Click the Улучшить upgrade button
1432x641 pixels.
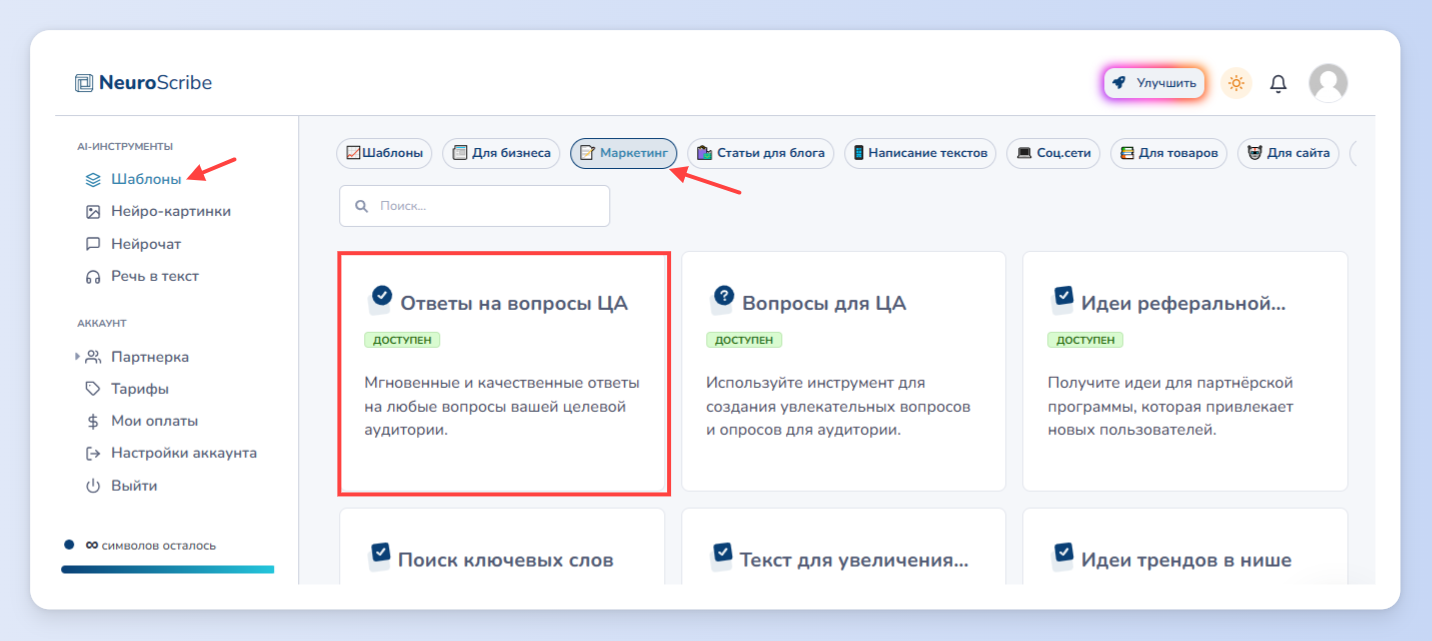[x=1154, y=83]
